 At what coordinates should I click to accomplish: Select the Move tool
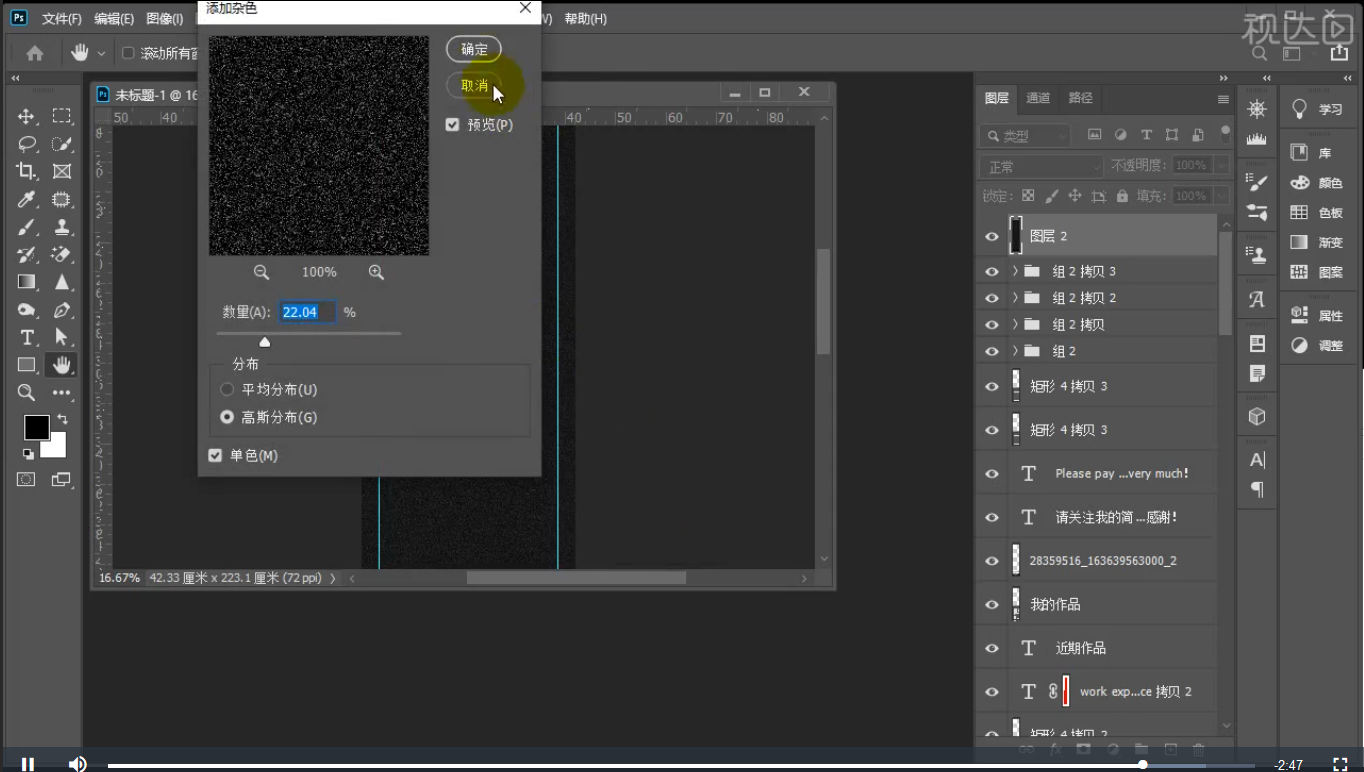27,116
